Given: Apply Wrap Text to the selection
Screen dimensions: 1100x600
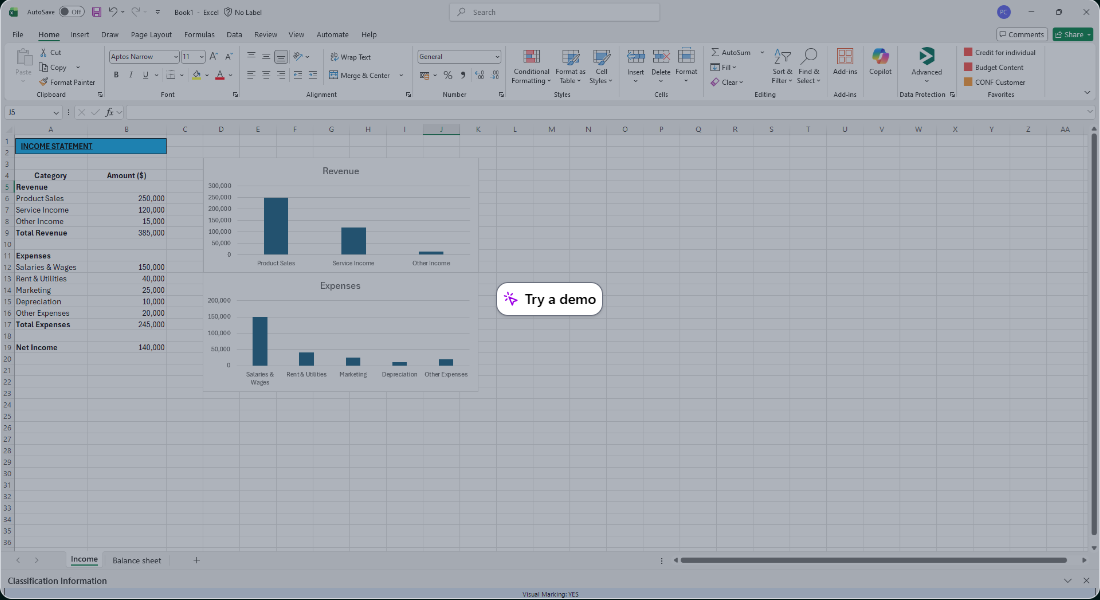Looking at the screenshot, I should pos(350,57).
